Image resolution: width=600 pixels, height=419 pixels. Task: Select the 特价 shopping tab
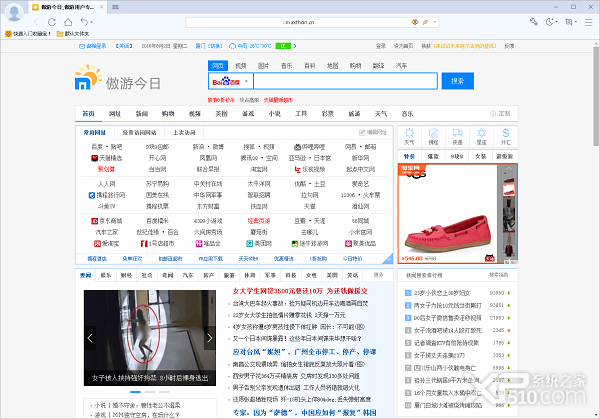click(409, 157)
